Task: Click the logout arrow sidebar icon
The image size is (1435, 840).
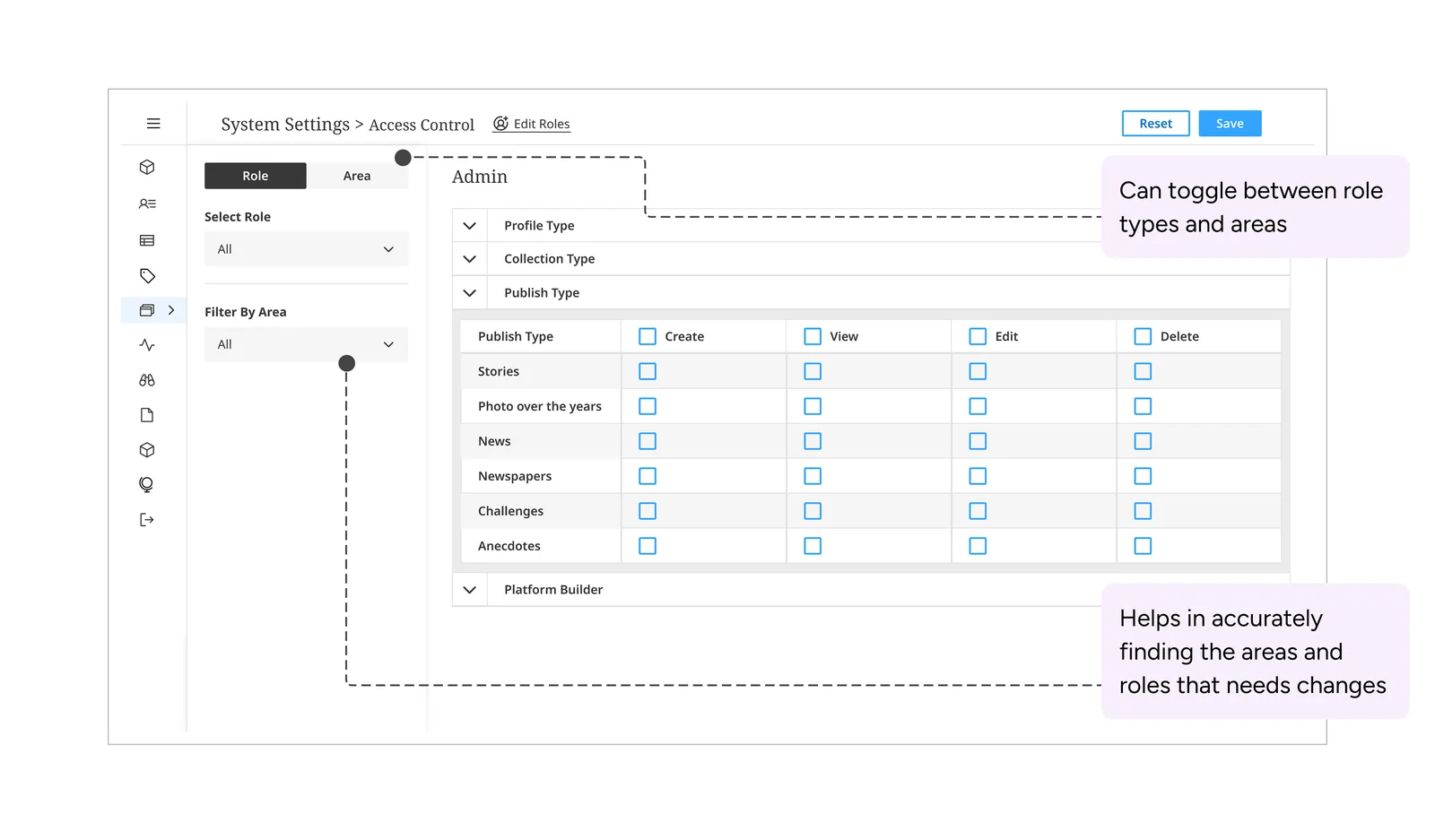Action: 147,520
